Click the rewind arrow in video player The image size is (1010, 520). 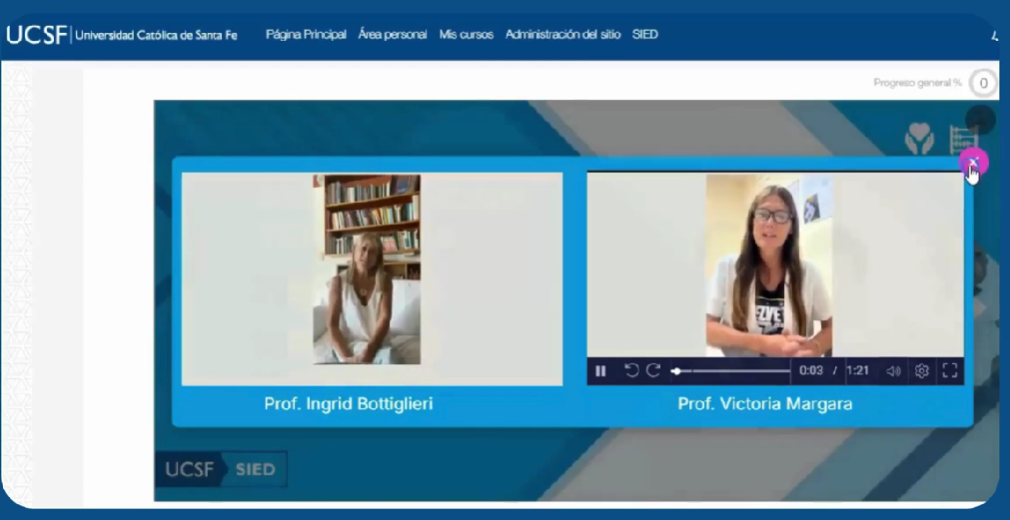click(x=632, y=371)
